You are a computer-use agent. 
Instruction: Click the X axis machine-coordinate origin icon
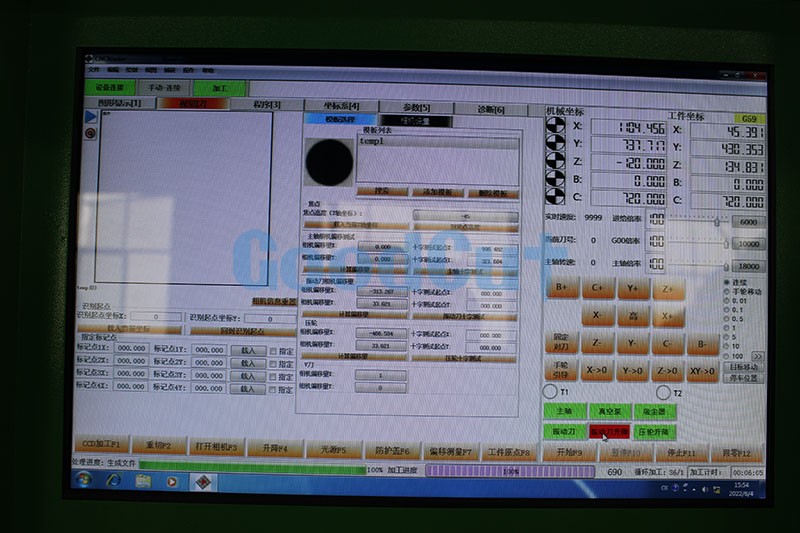556,125
